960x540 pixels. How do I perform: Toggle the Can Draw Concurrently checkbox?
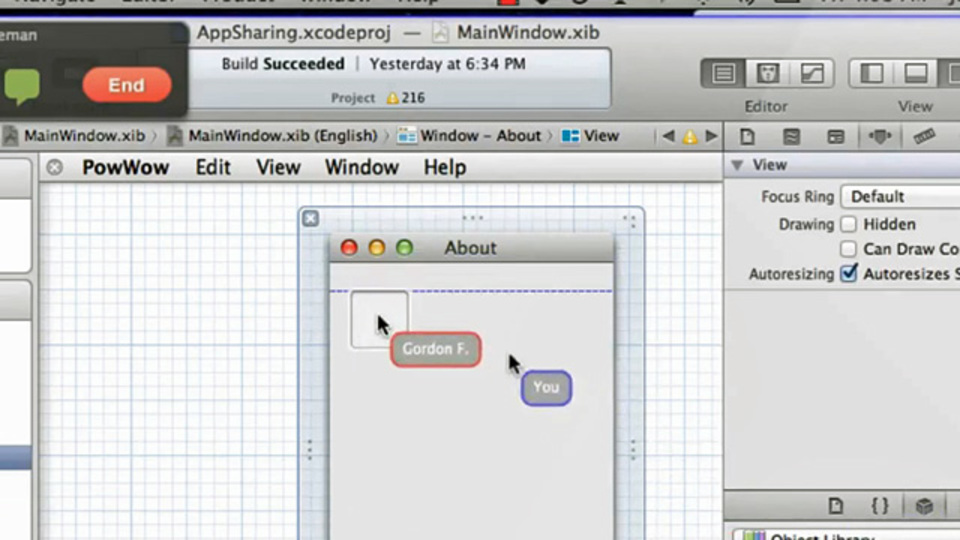[848, 249]
